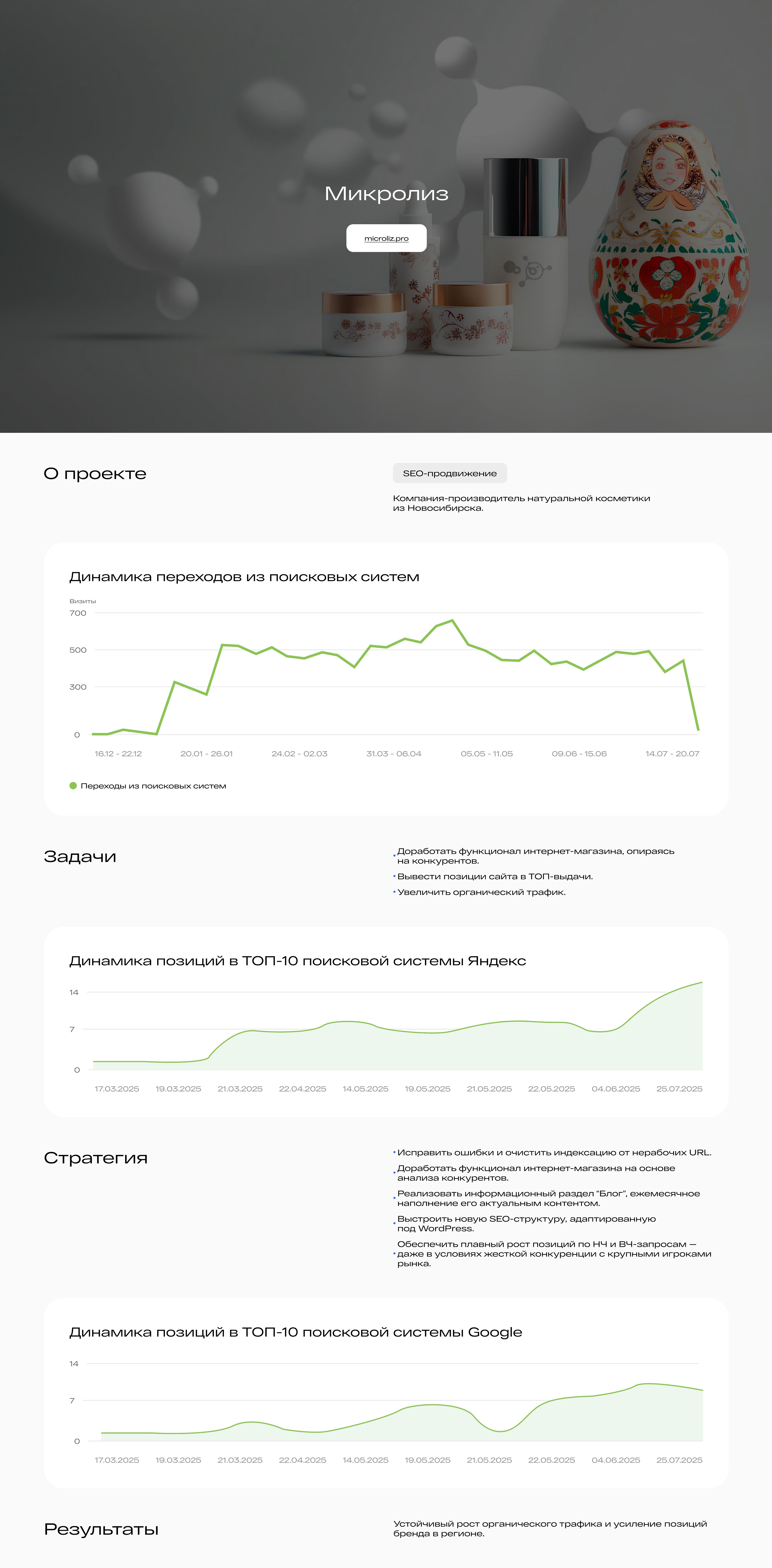Click the matryoshka doll in hero image

pos(669,234)
